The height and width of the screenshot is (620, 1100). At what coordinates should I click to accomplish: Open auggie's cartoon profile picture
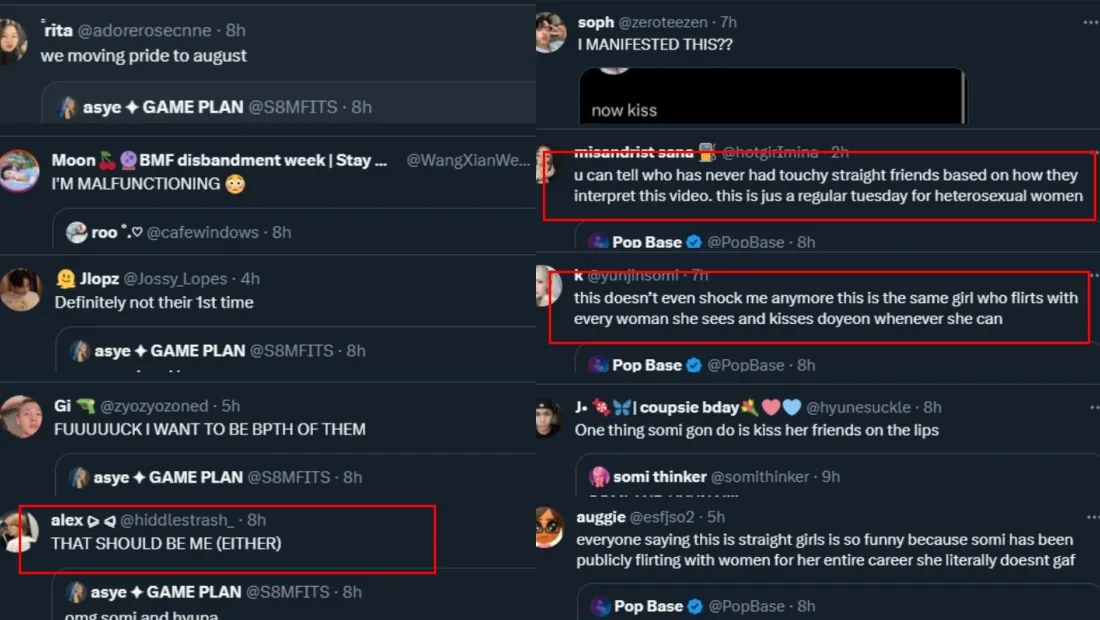coord(549,528)
